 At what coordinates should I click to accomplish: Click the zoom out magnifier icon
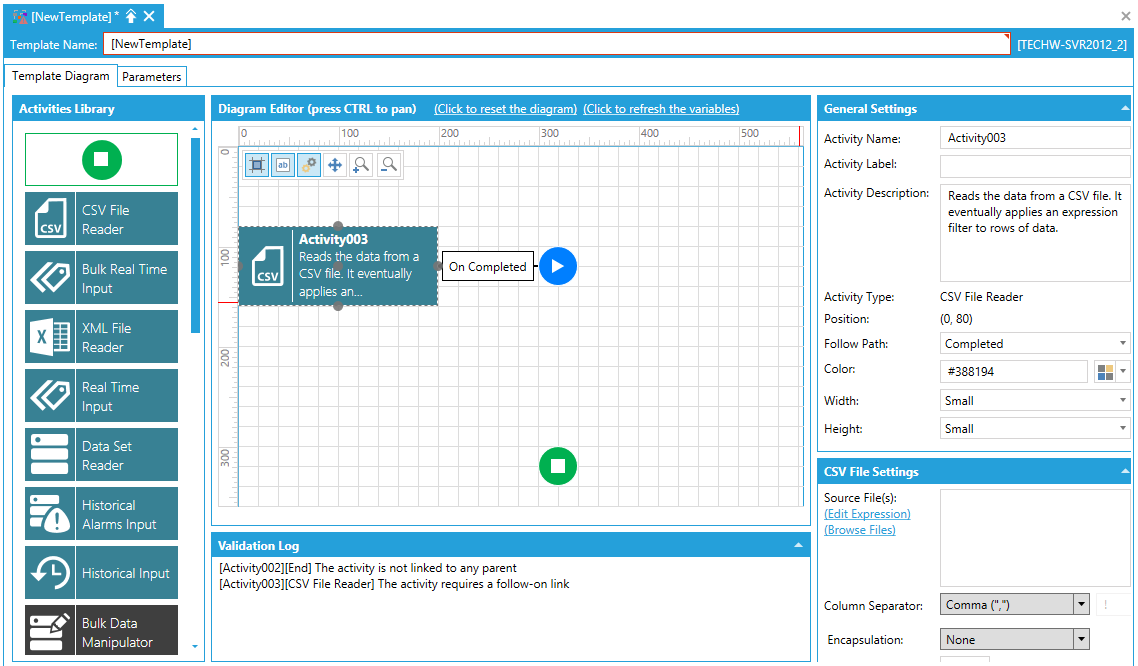(x=388, y=165)
